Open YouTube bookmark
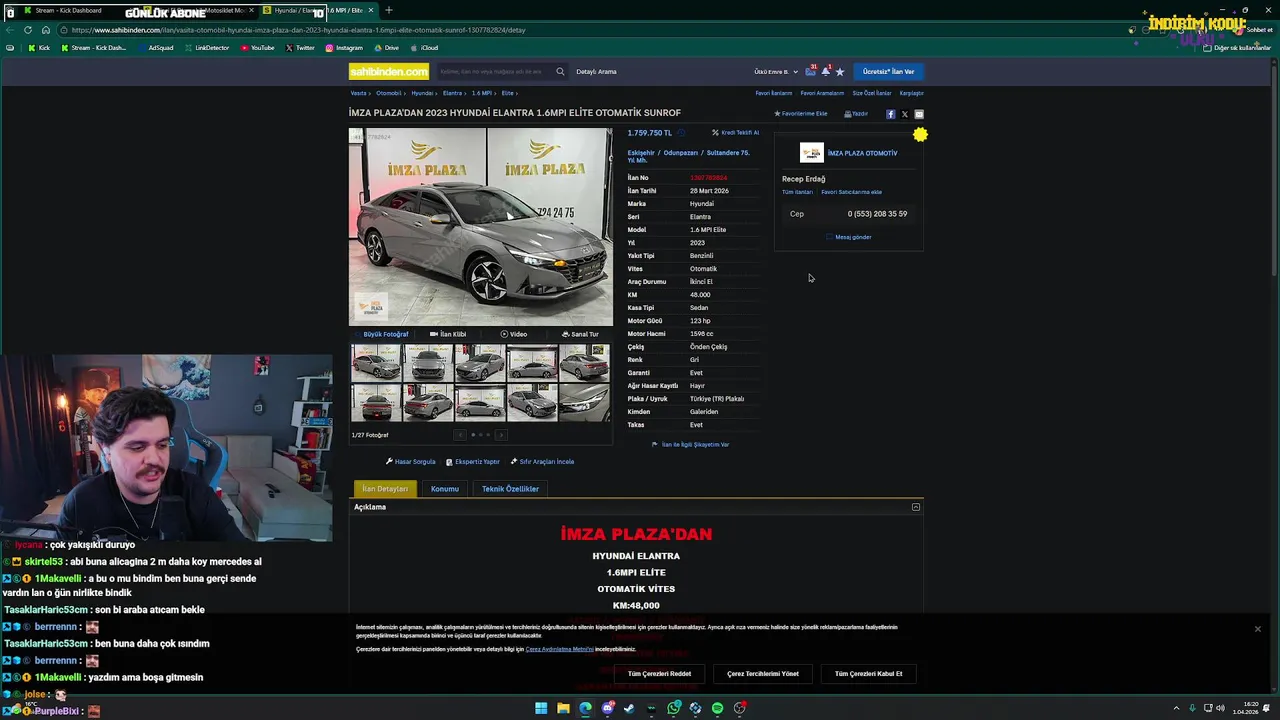Screen dimensions: 1280x720 pyautogui.click(x=258, y=48)
